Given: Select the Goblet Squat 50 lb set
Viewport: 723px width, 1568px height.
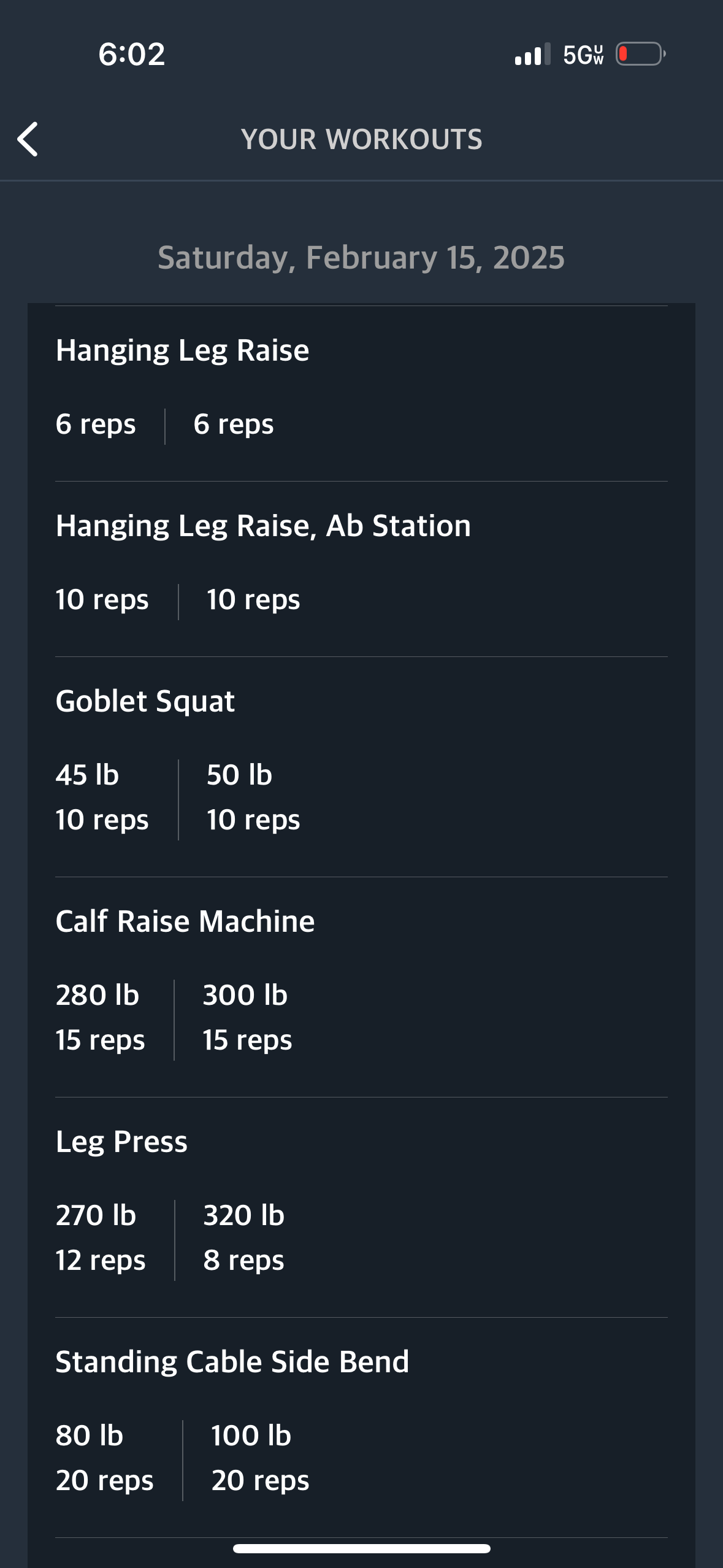Looking at the screenshot, I should (253, 797).
